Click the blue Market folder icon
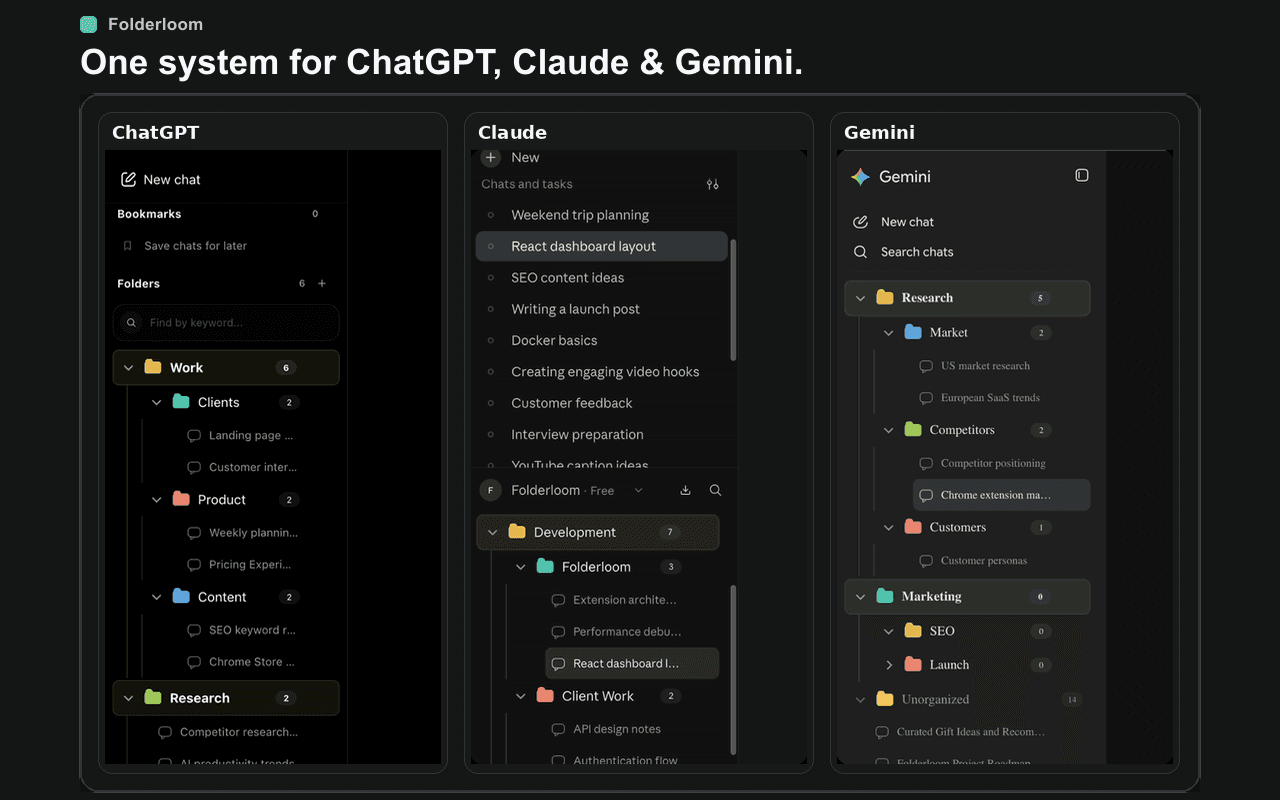Viewport: 1280px width, 800px height. coord(913,333)
